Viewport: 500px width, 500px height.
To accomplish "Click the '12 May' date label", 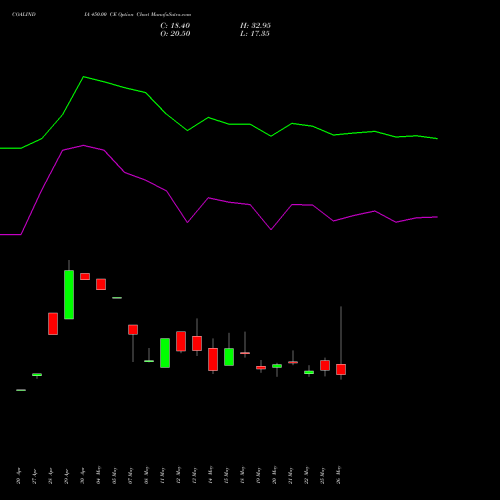I will tap(178, 476).
